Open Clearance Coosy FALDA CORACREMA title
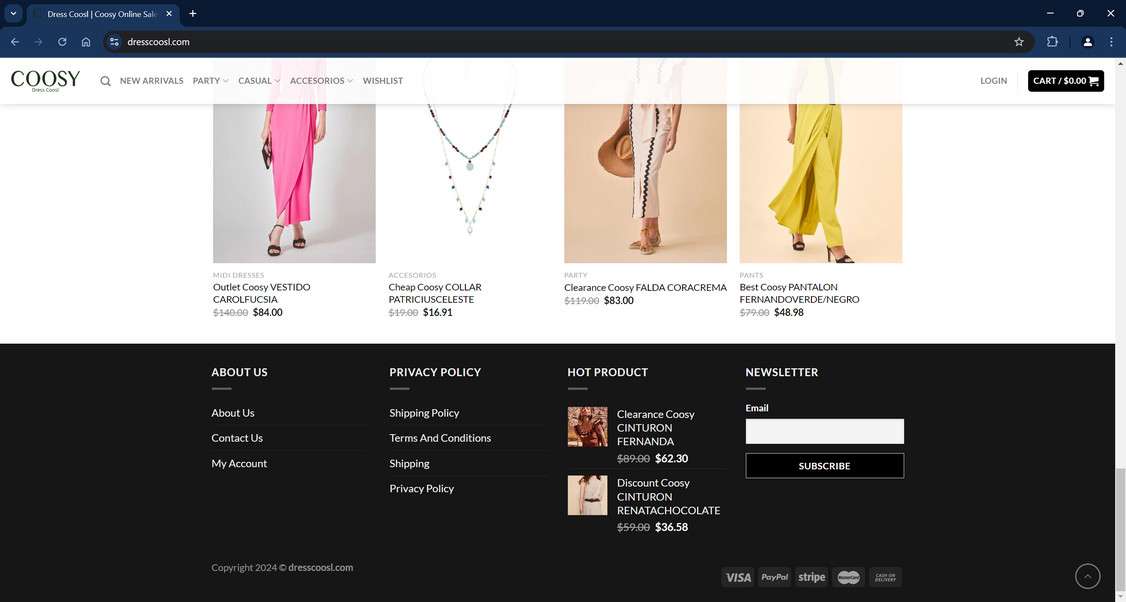 coord(646,287)
